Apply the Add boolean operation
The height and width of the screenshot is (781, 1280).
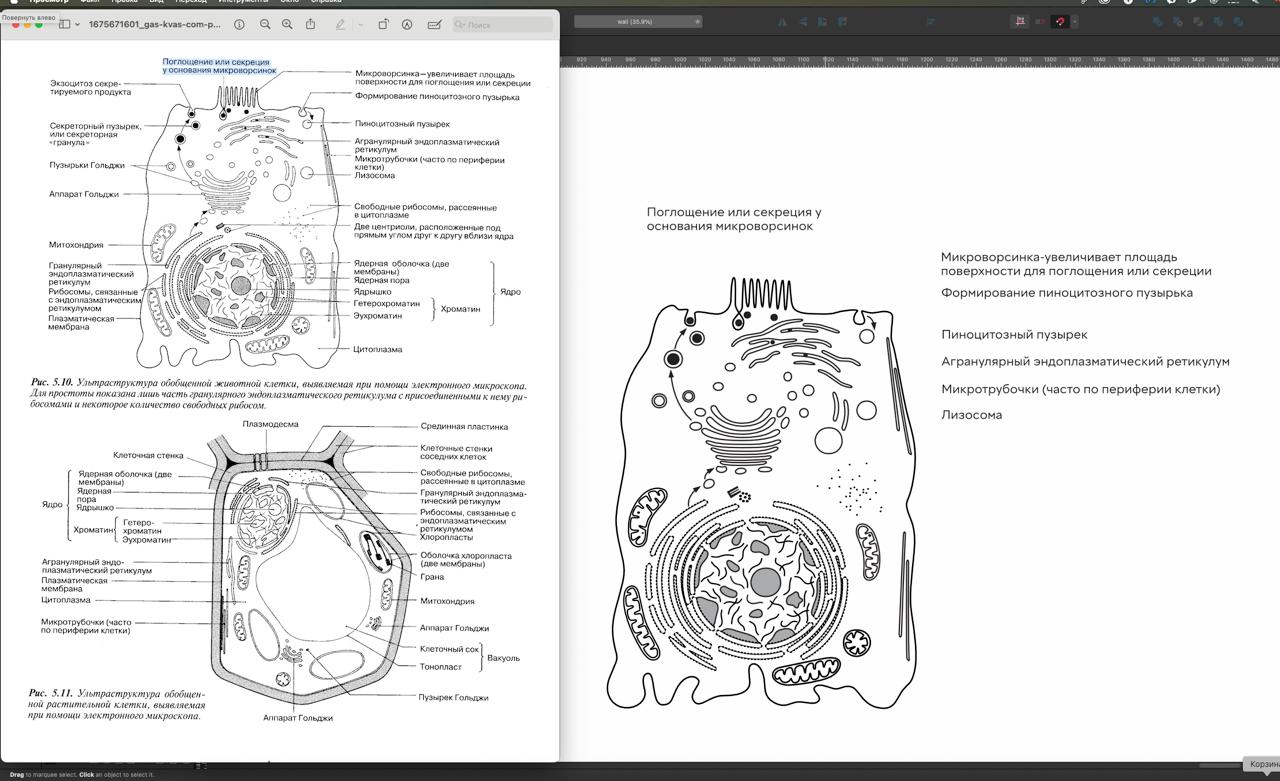point(1158,21)
